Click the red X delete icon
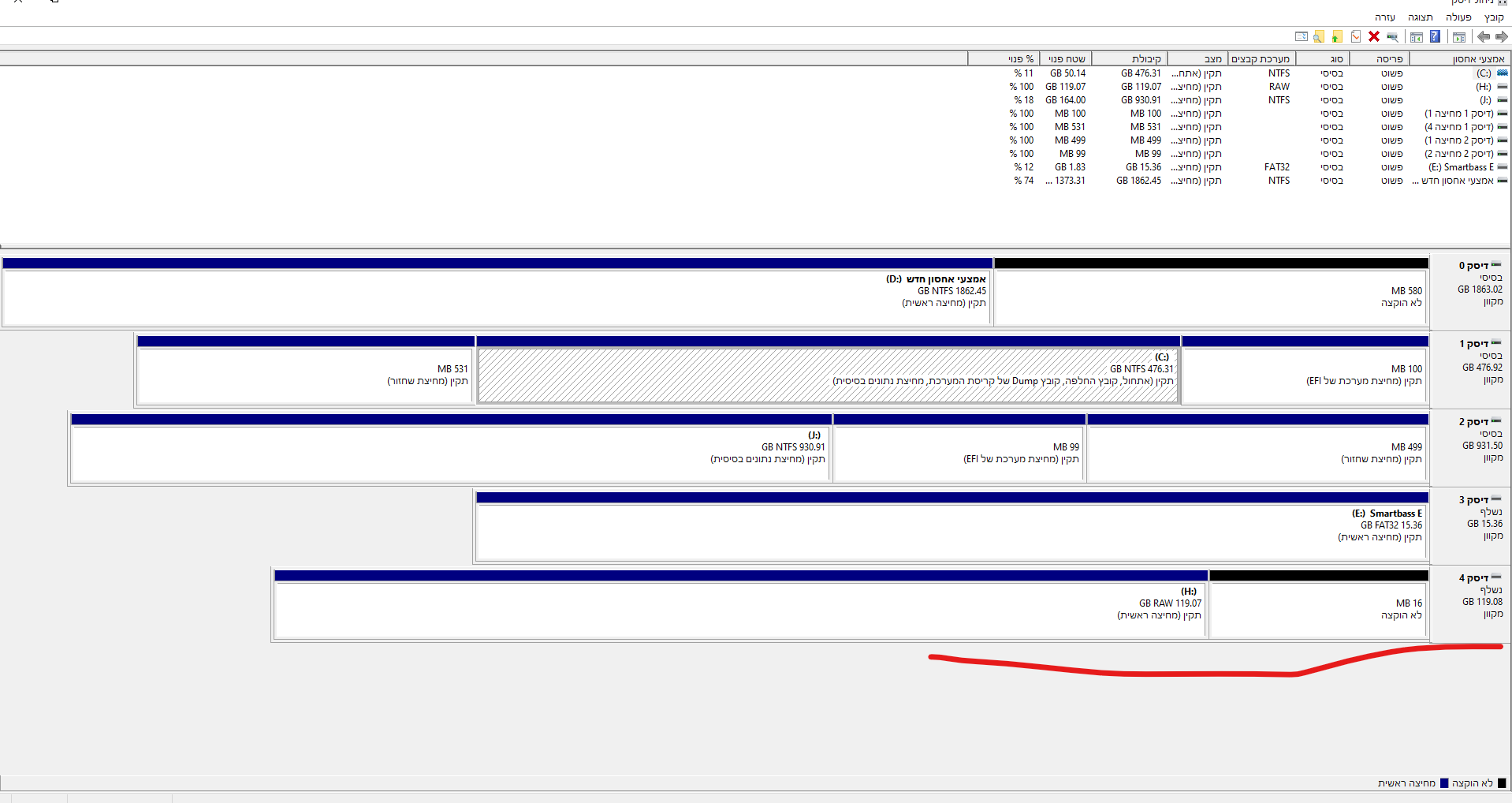The width and height of the screenshot is (1512, 803). (x=1374, y=36)
